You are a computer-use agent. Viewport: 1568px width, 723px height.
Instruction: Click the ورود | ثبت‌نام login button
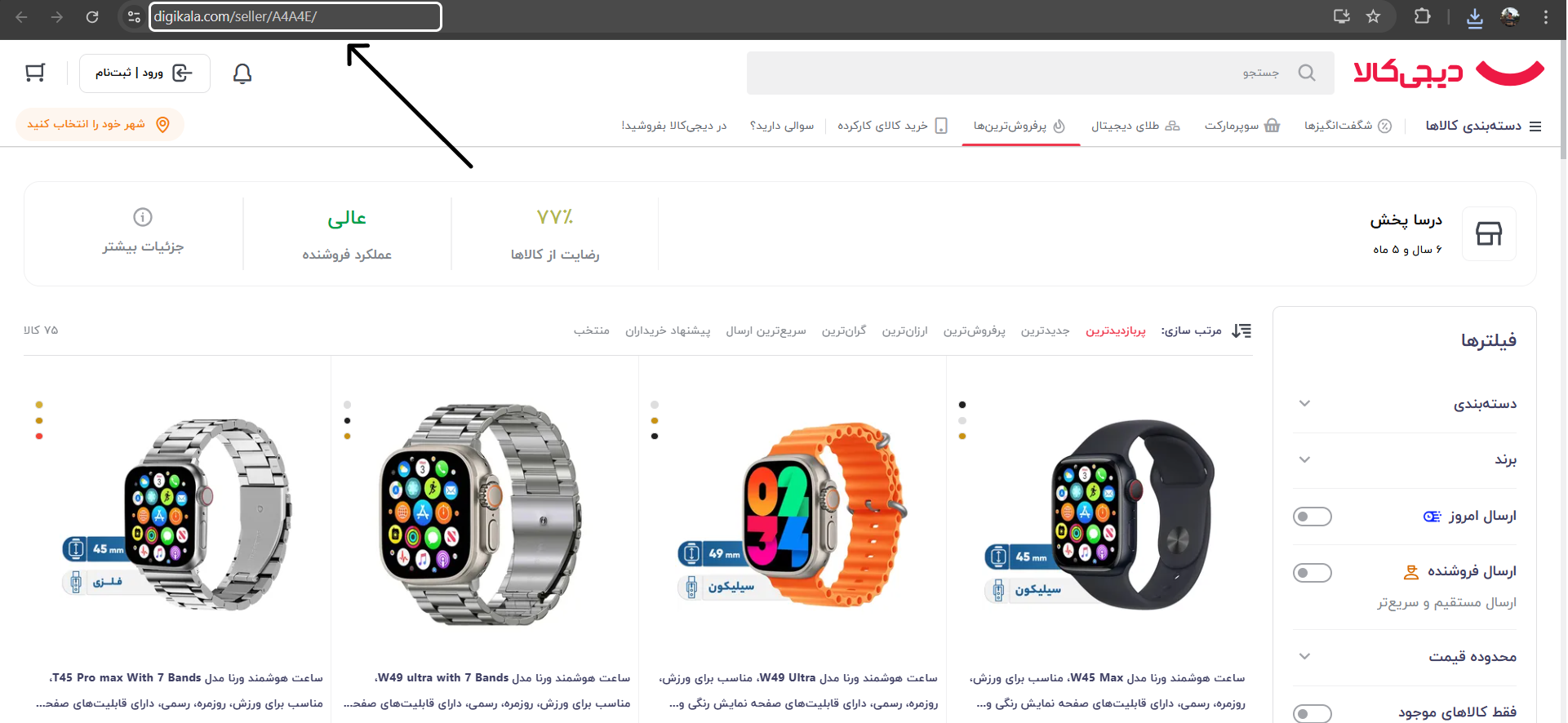click(x=144, y=73)
